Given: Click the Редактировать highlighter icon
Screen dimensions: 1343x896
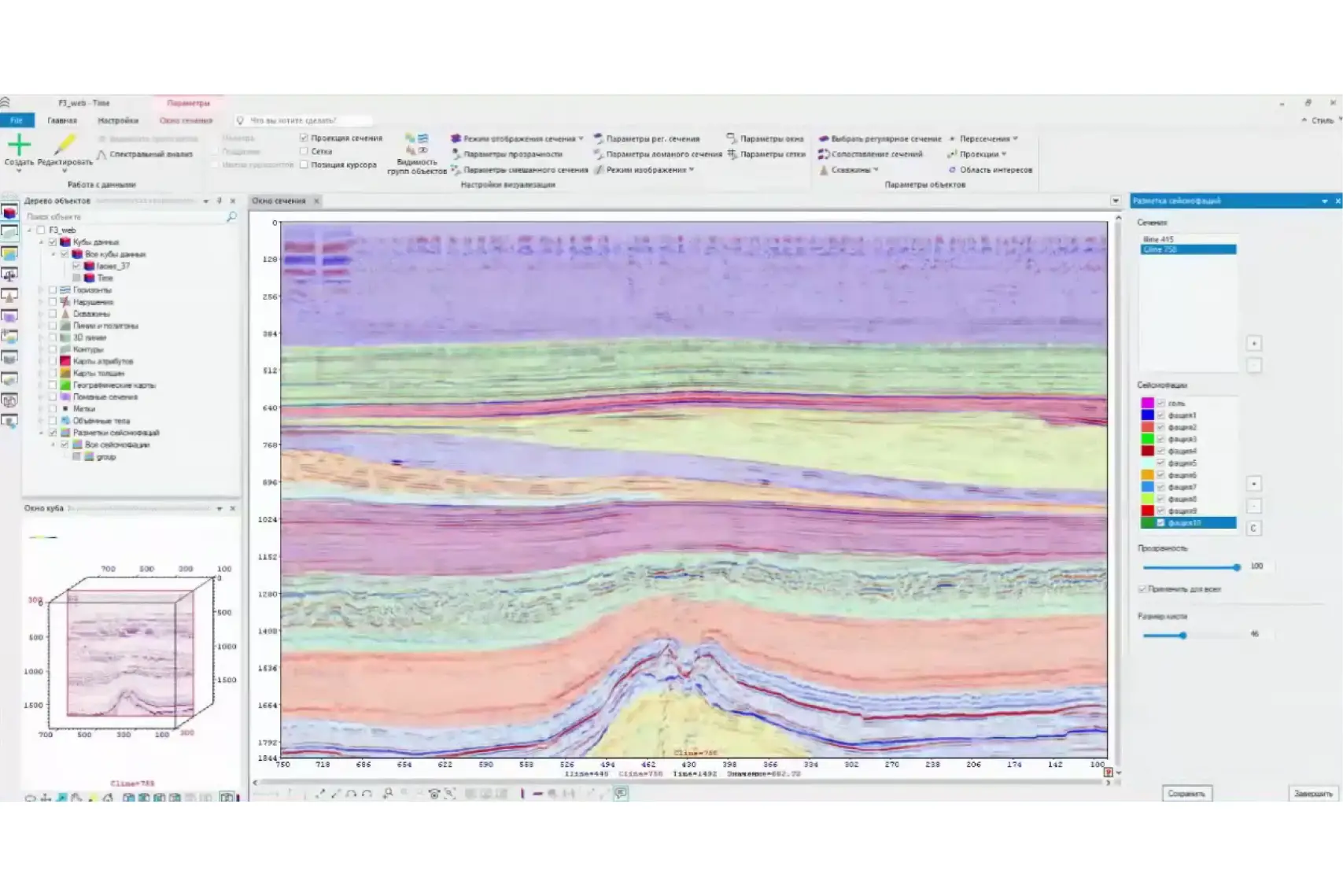Looking at the screenshot, I should click(x=65, y=145).
